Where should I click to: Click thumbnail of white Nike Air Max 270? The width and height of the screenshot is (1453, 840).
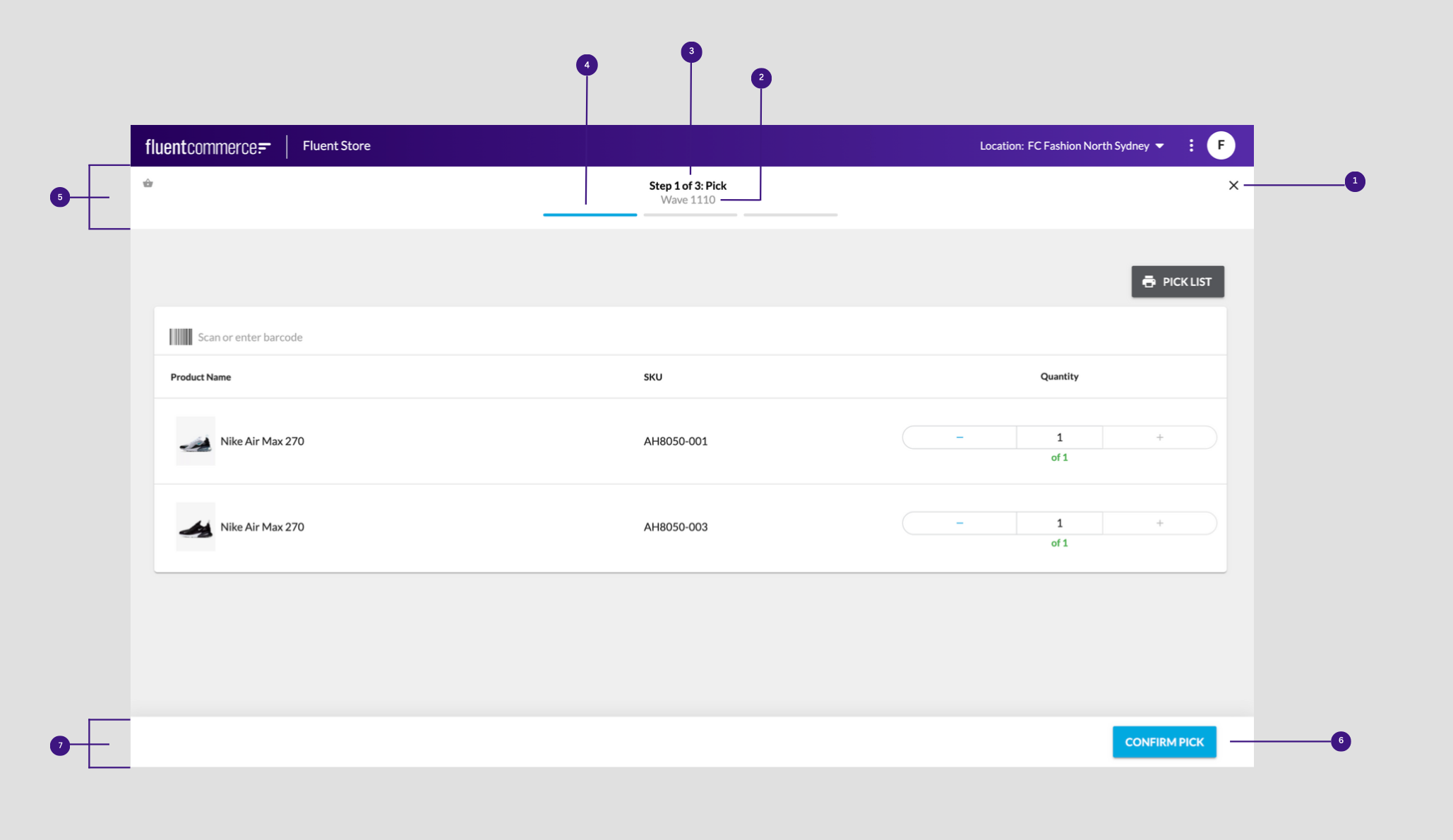click(196, 441)
